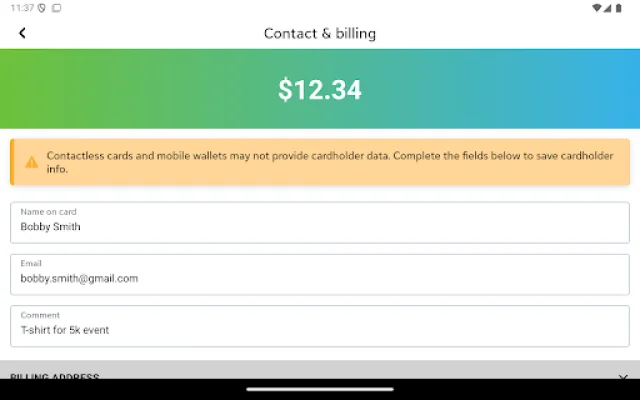Tap the orange warning triangle icon
Viewport: 640px width, 400px height.
click(x=32, y=162)
